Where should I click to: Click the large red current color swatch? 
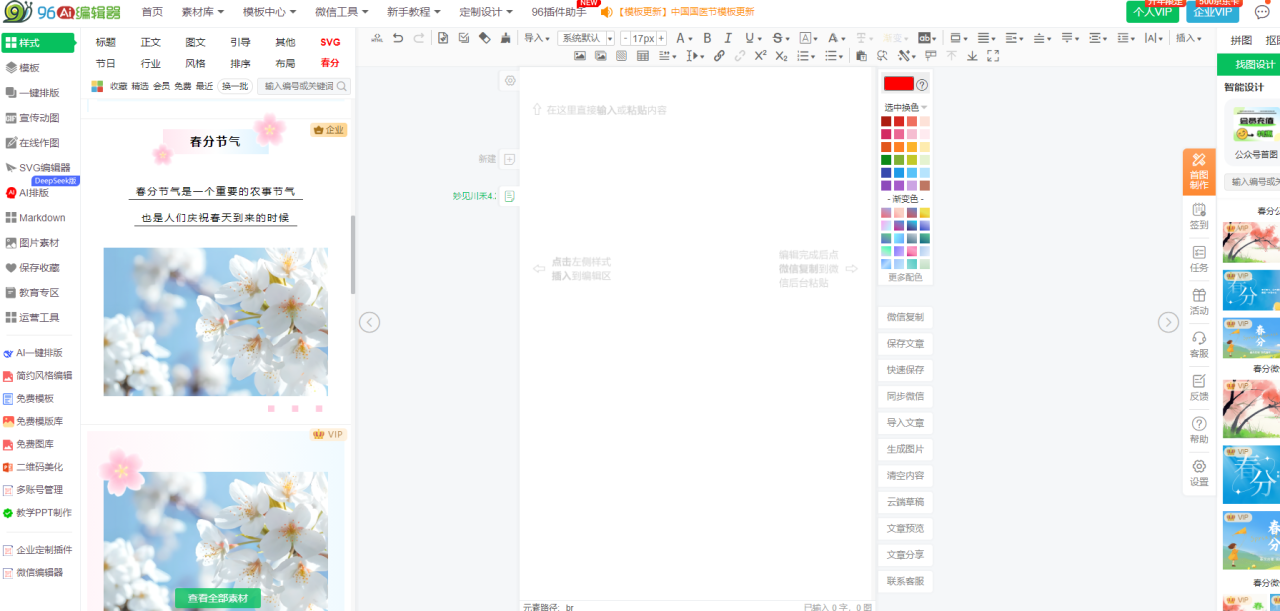coord(898,84)
